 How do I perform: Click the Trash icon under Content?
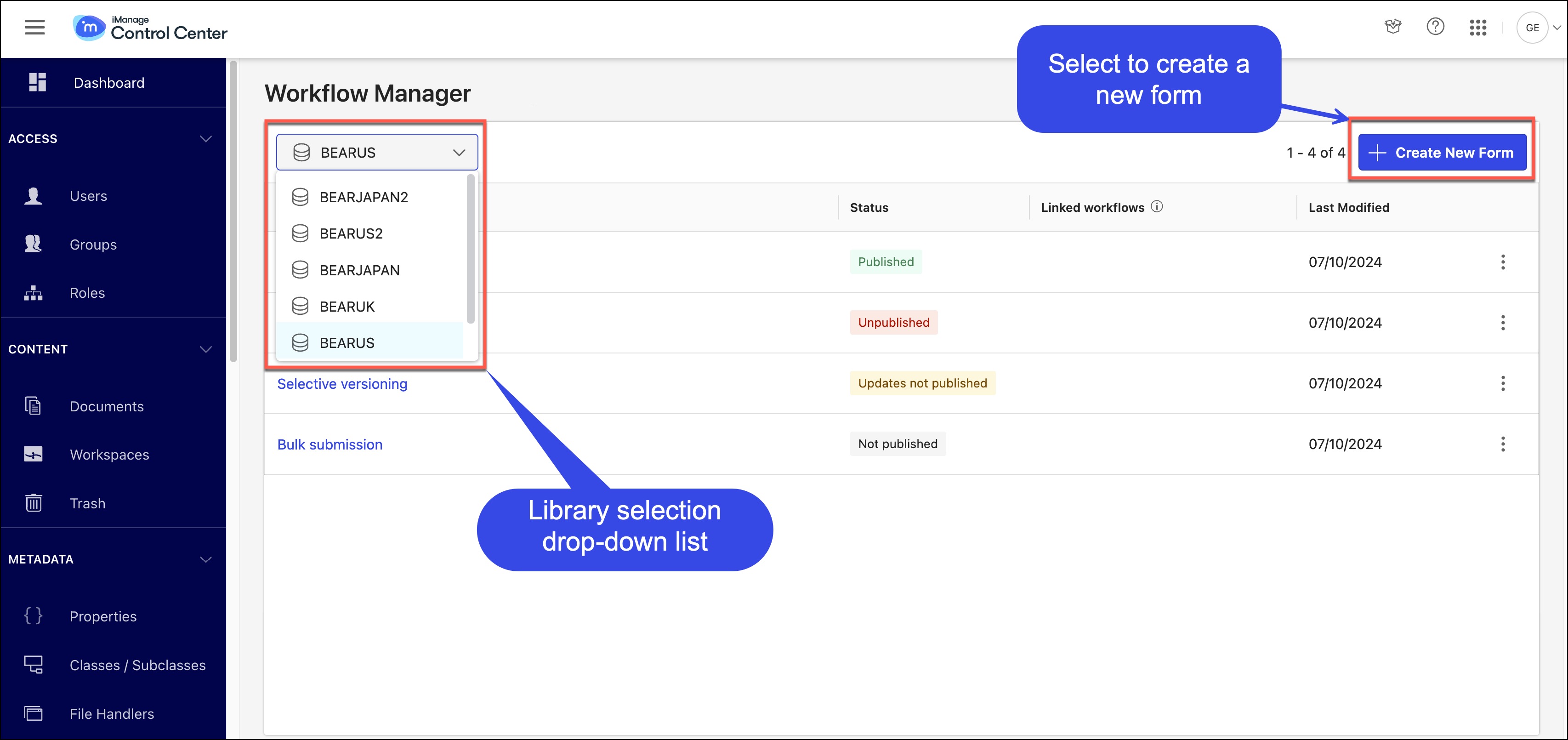35,503
